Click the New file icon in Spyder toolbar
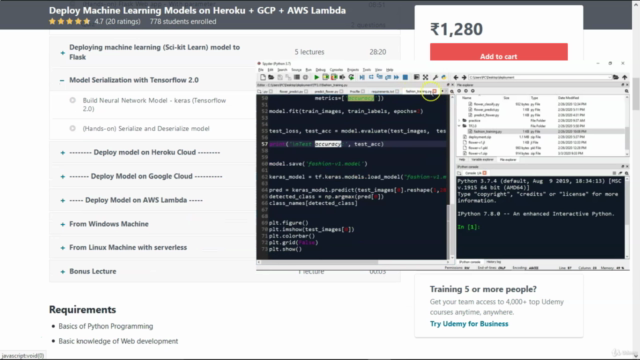 263,77
